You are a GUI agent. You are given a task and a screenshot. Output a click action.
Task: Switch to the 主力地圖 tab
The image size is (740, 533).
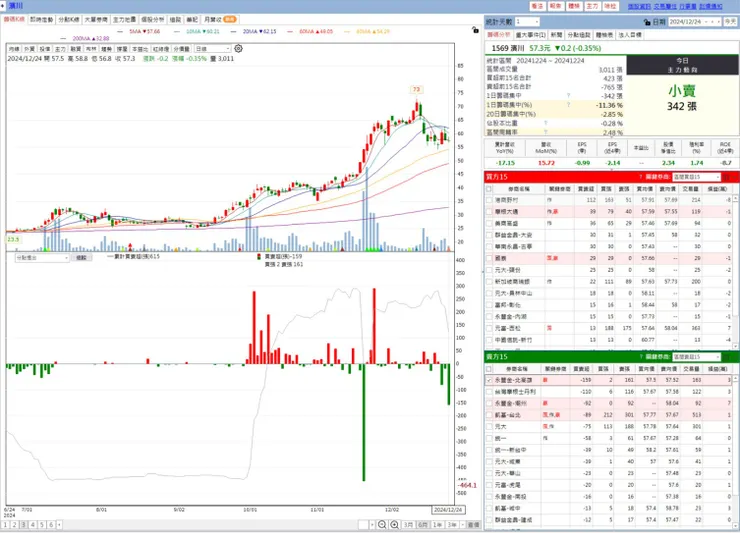tap(124, 19)
